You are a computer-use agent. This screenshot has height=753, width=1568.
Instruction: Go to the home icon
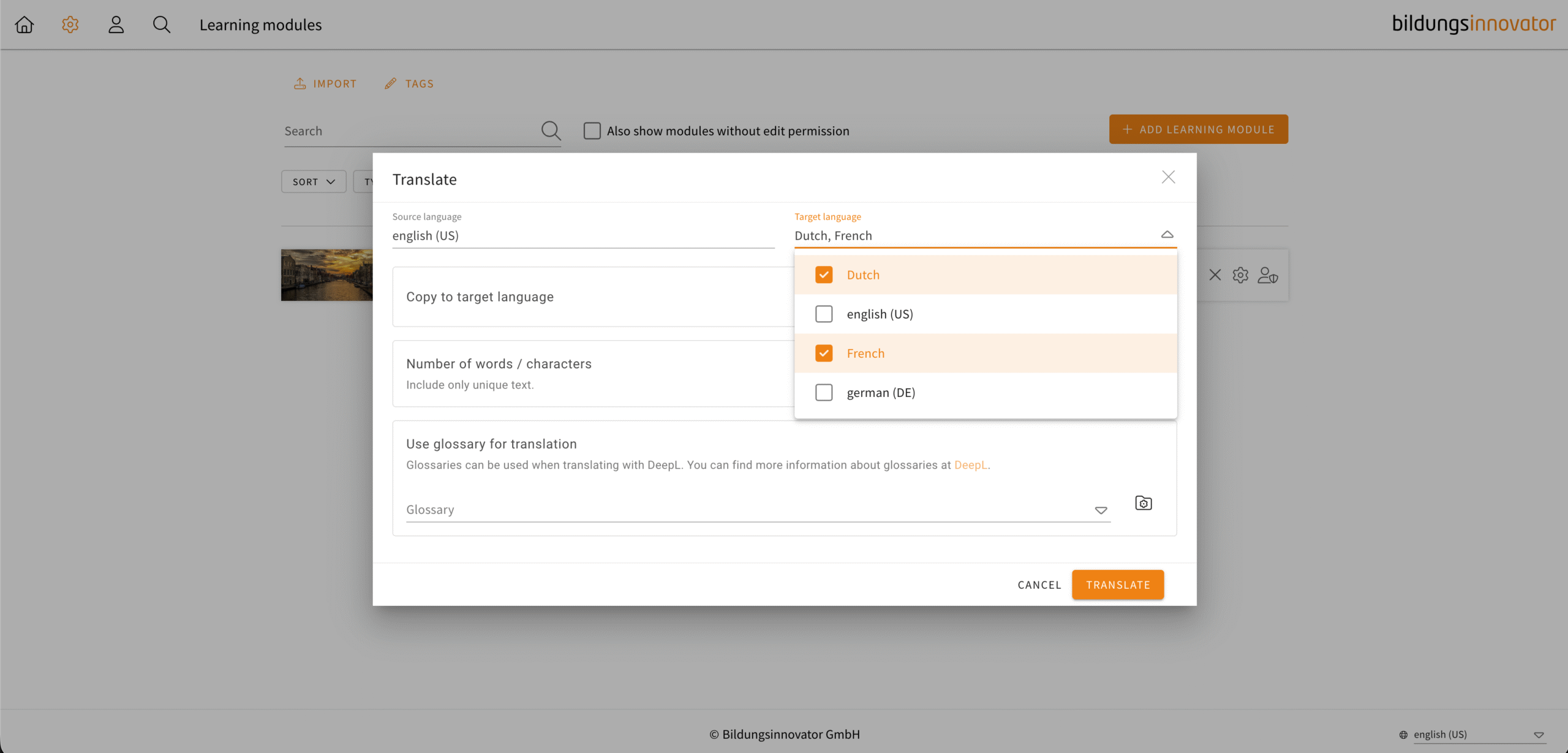click(x=24, y=25)
